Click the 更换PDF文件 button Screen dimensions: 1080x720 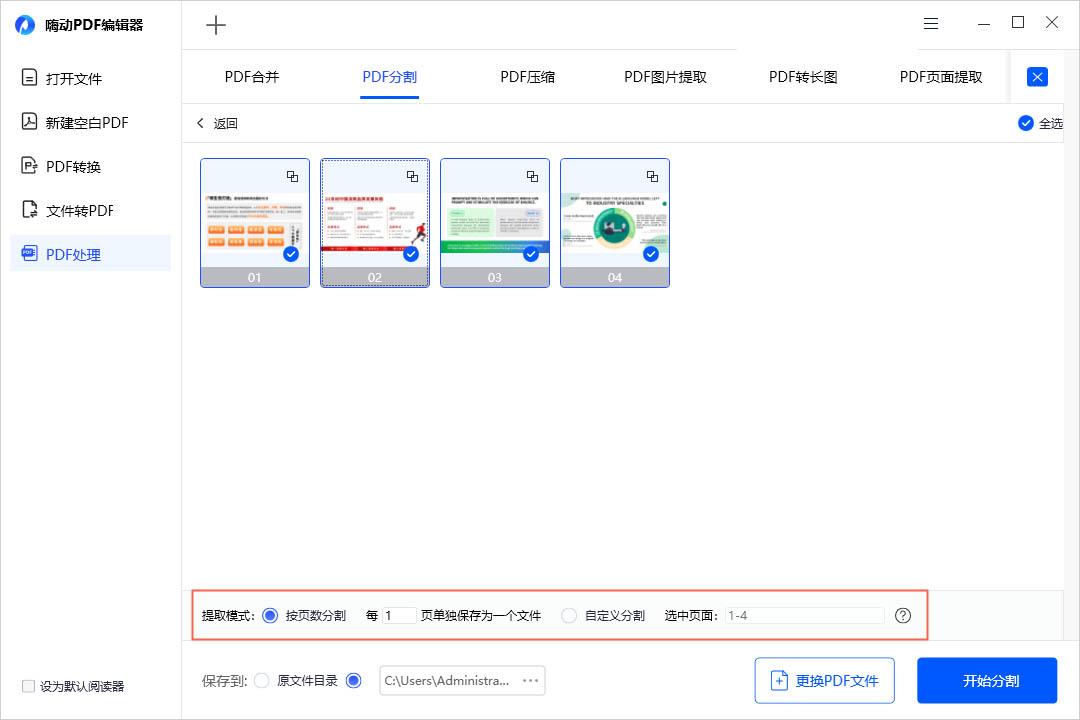(x=824, y=681)
